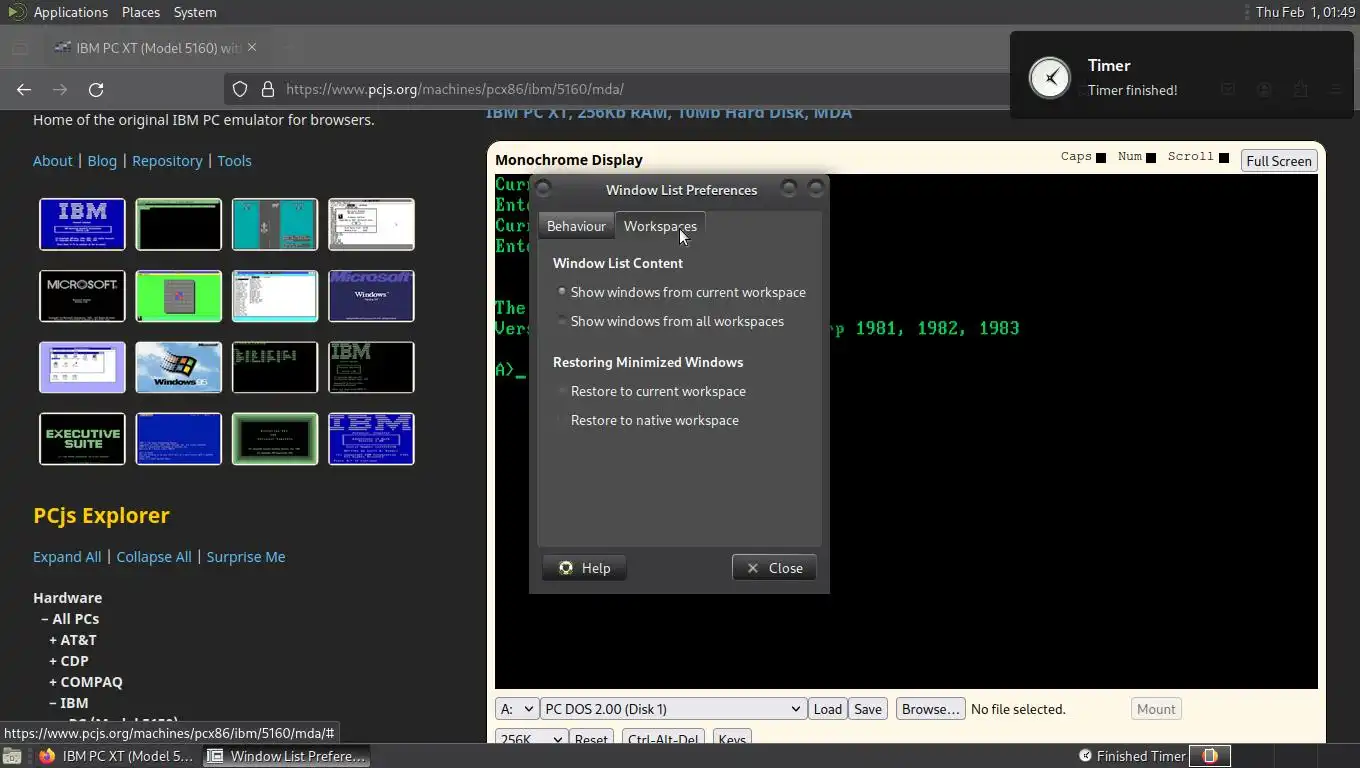Click the "No file selected." text
Viewport: 1360px width, 768px height.
click(x=1018, y=709)
